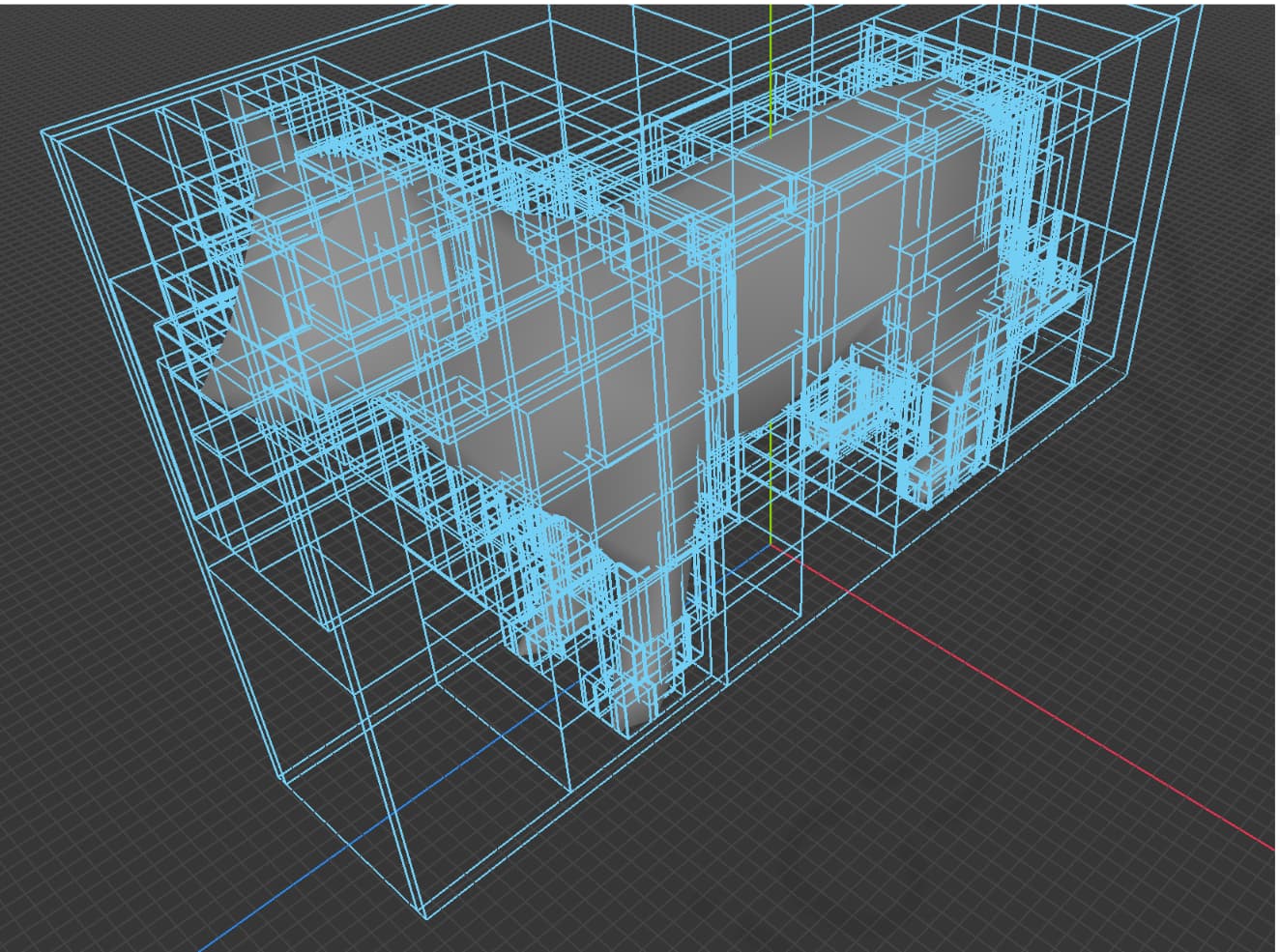Click the origin where the axes meet

(x=772, y=545)
